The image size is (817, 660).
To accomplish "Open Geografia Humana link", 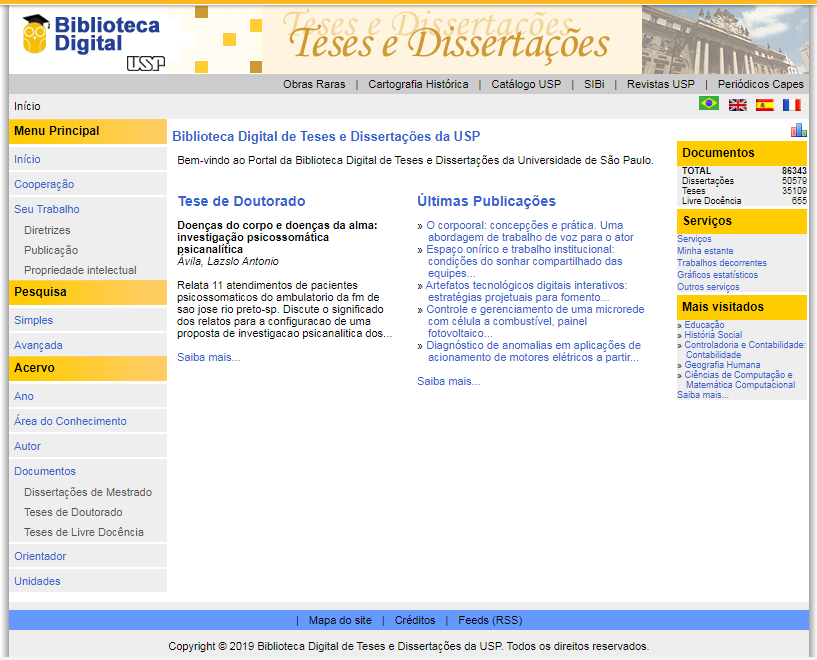I will [722, 365].
